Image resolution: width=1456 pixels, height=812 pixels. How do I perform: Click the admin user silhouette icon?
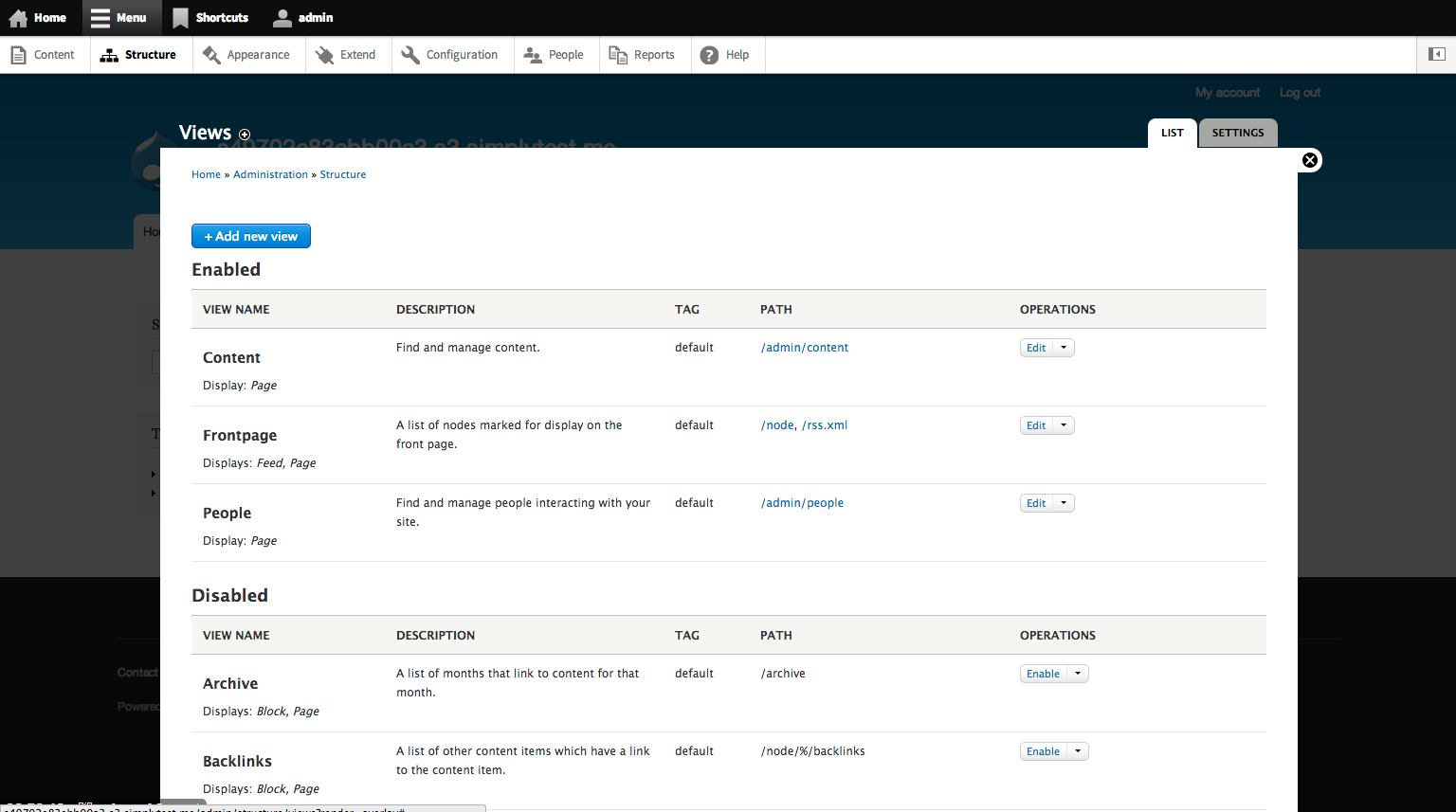(x=282, y=18)
